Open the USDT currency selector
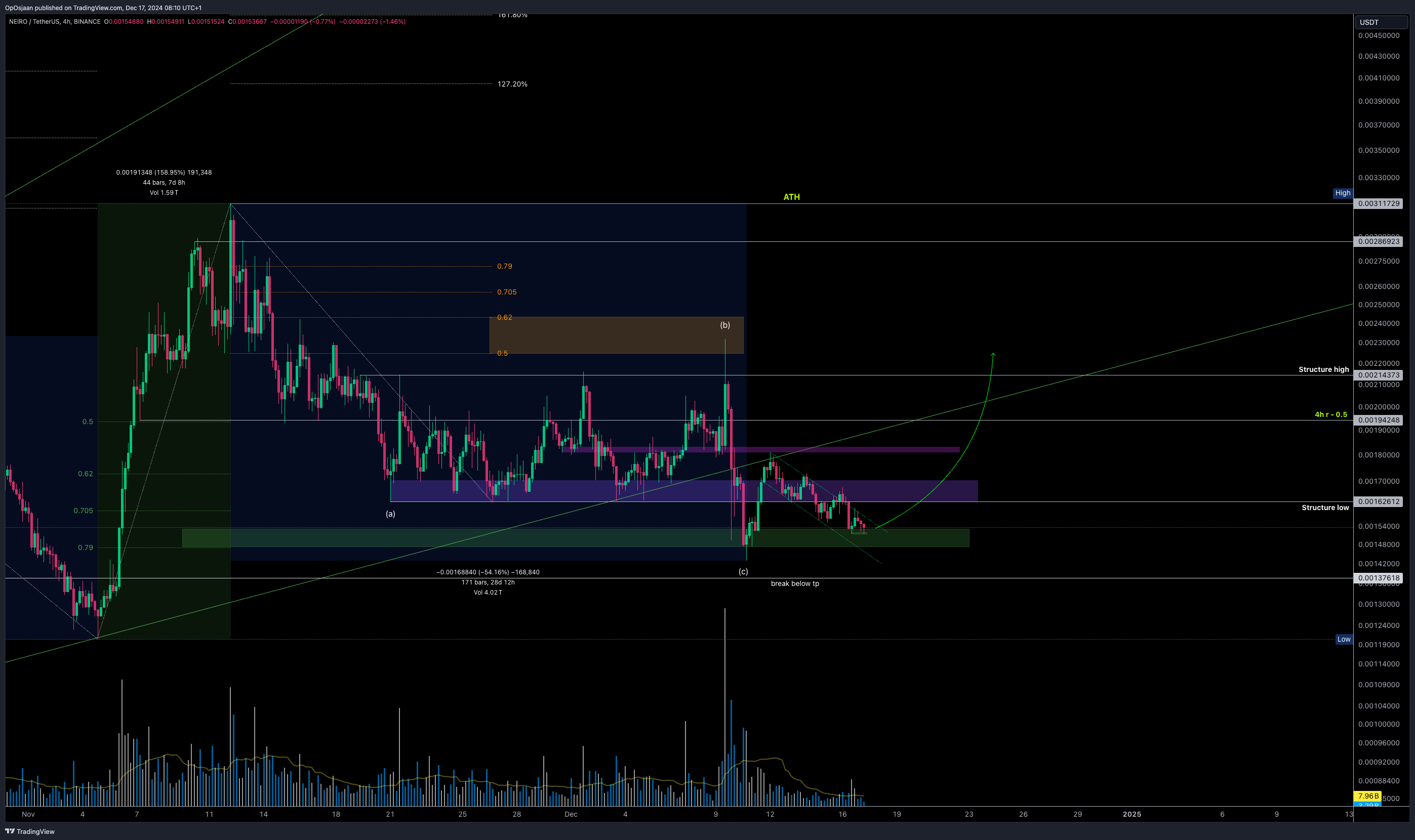Screen dimensions: 1415x840 pos(1381,22)
